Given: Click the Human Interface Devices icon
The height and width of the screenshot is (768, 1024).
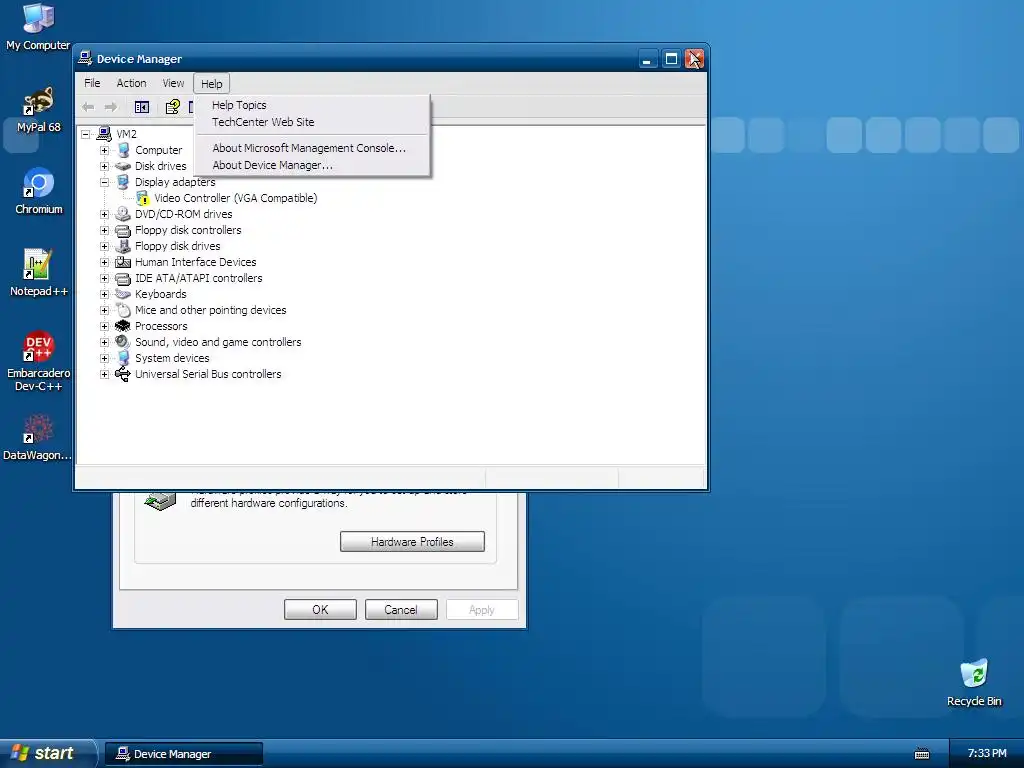Looking at the screenshot, I should pos(123,263).
